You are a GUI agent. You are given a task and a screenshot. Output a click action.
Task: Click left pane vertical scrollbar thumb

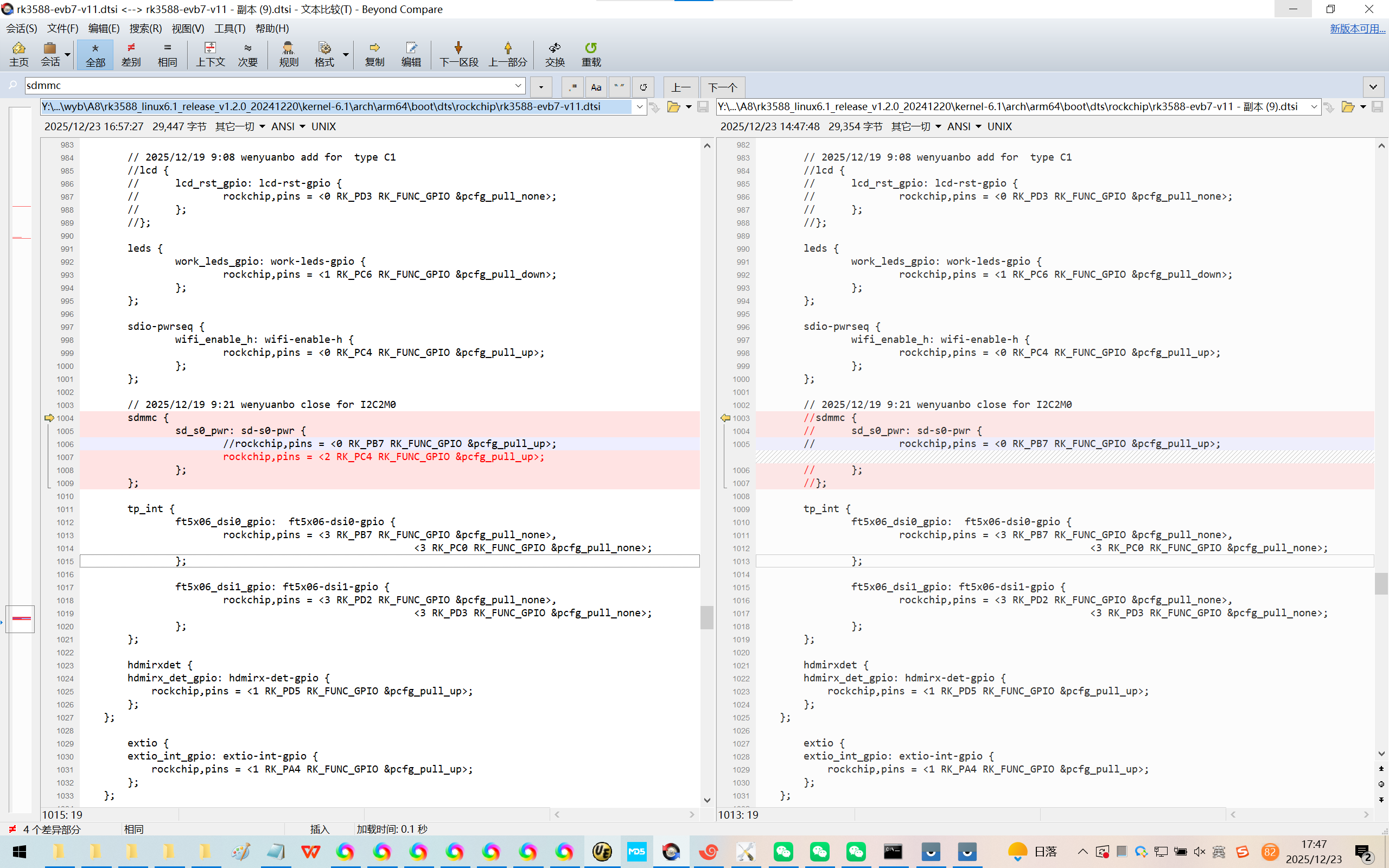coord(706,617)
